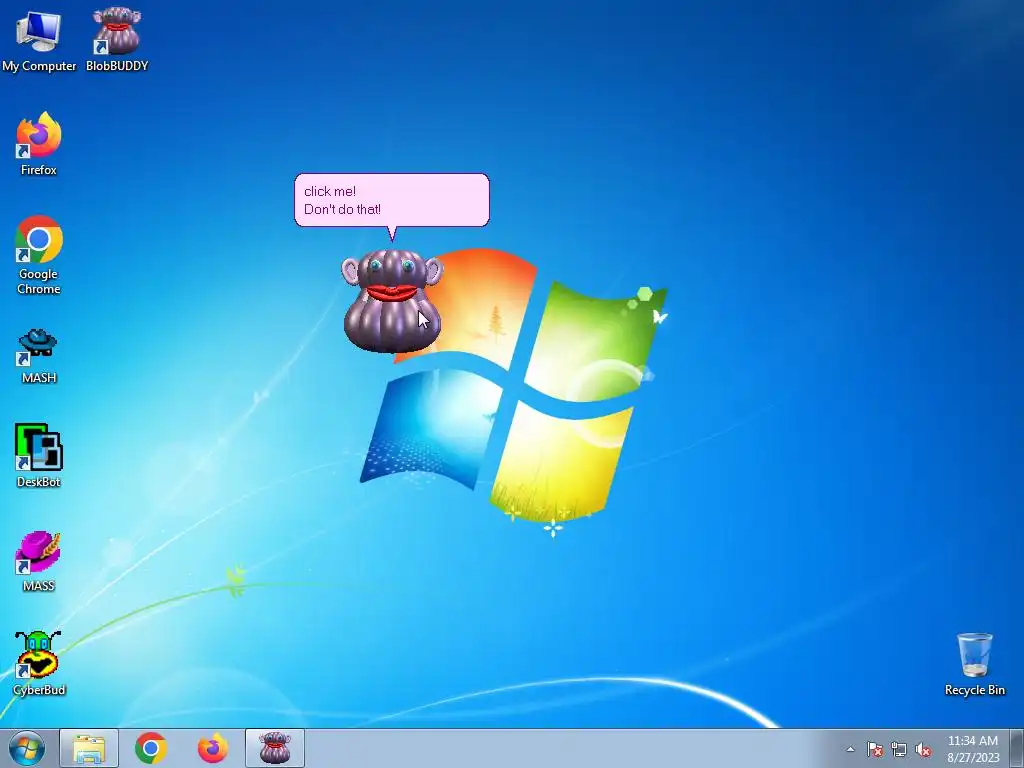This screenshot has width=1024, height=768.
Task: Select the Google Chrome desktop shortcut
Action: point(39,254)
